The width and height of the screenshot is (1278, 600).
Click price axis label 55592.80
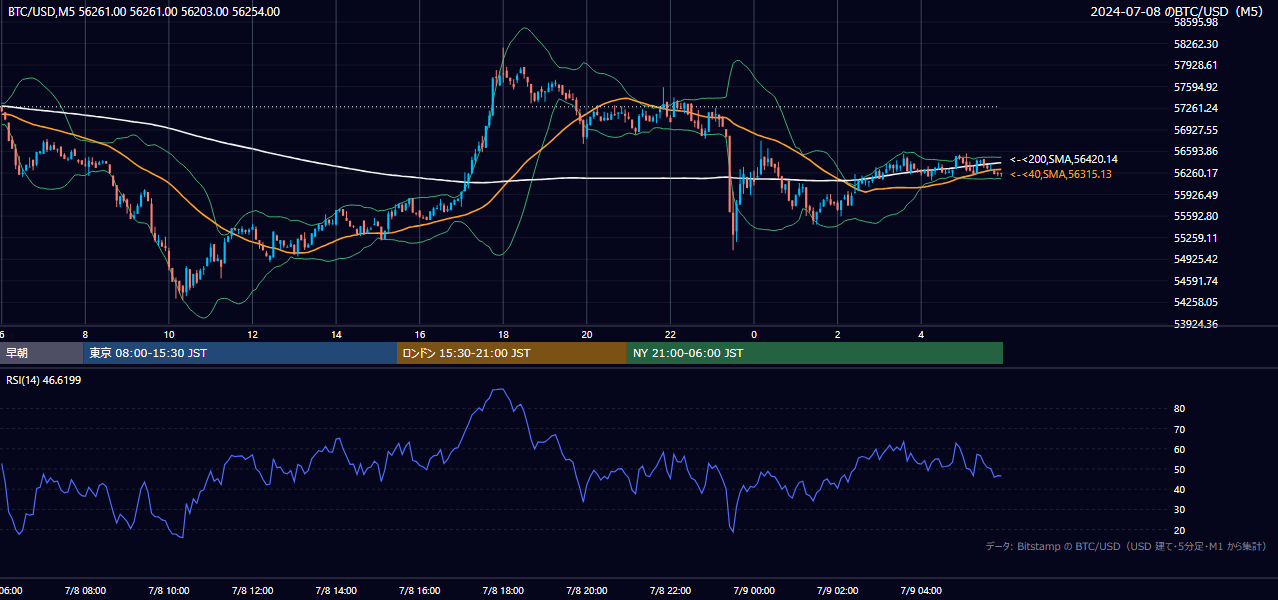[1195, 216]
